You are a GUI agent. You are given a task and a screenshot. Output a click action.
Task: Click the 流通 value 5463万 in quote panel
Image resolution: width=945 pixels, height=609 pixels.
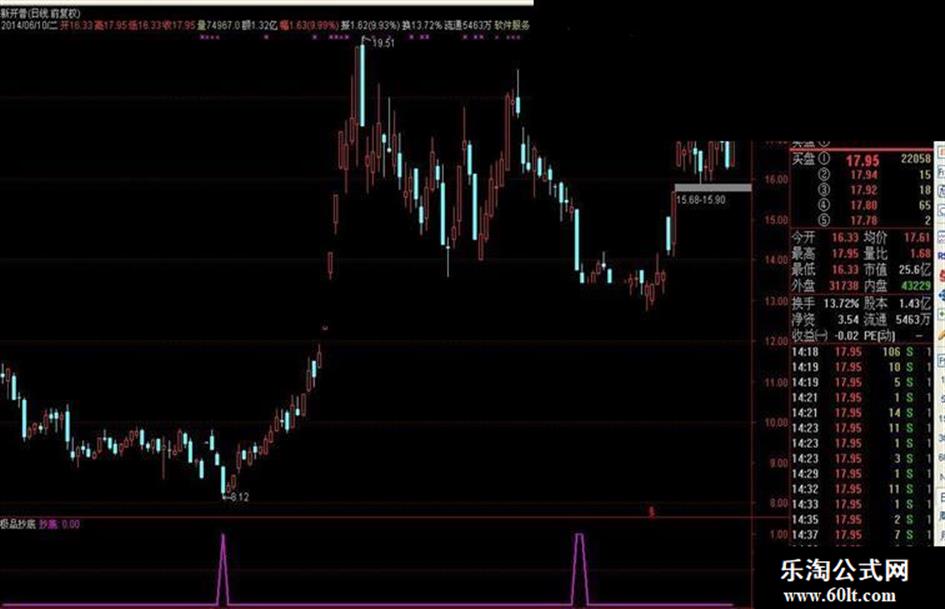click(912, 320)
